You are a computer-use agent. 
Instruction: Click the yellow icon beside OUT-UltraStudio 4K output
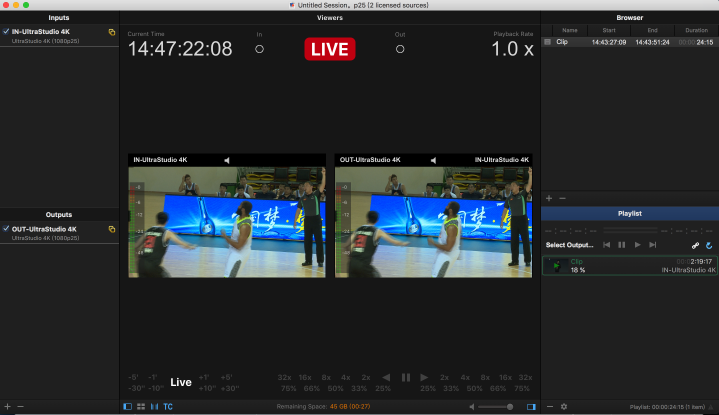[x=111, y=229]
